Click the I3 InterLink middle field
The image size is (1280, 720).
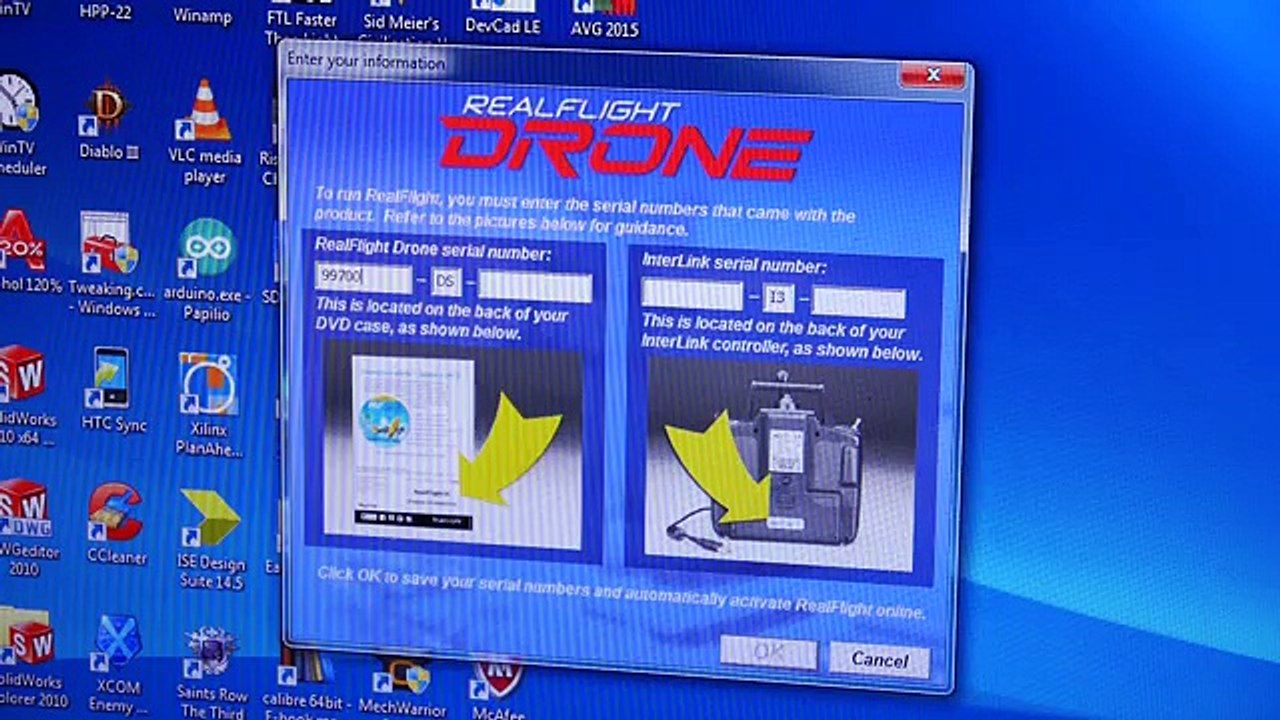click(x=778, y=299)
